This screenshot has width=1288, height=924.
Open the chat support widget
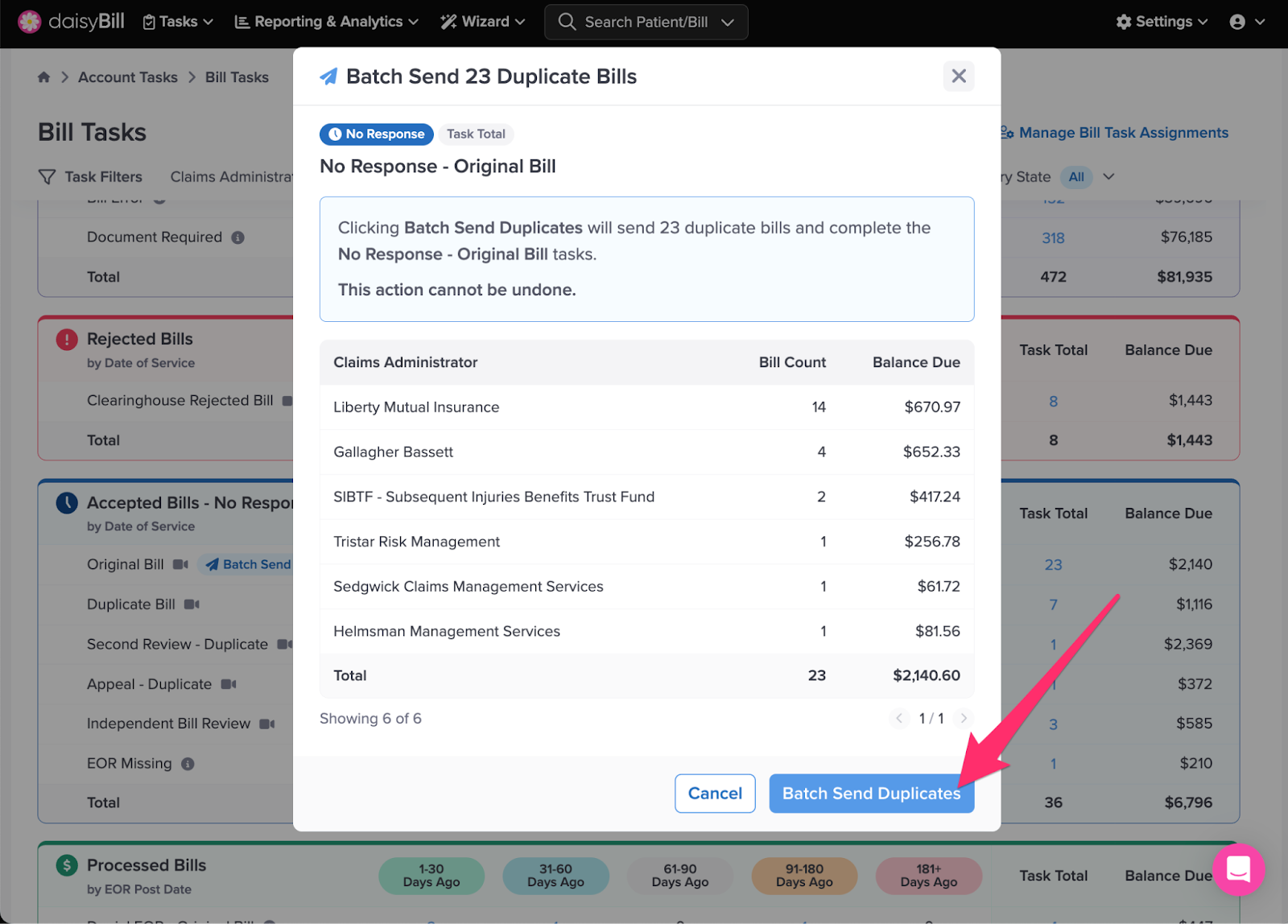(x=1238, y=869)
